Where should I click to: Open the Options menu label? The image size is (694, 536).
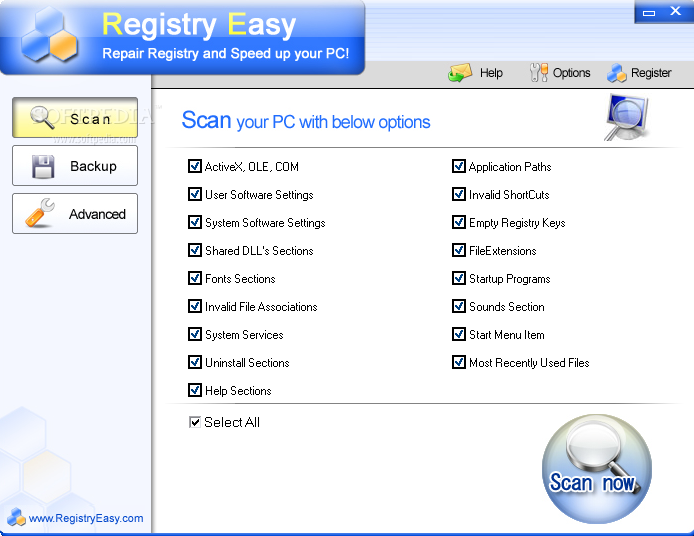click(x=571, y=73)
